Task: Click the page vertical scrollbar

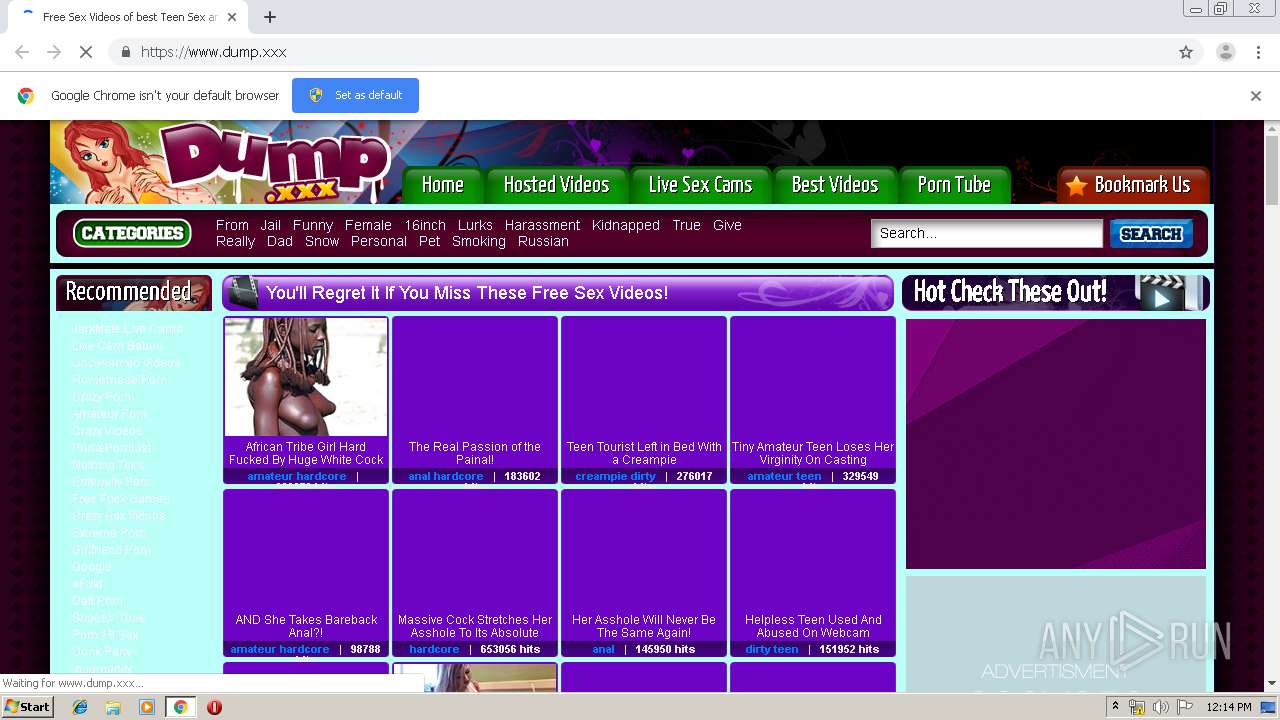Action: click(1272, 170)
